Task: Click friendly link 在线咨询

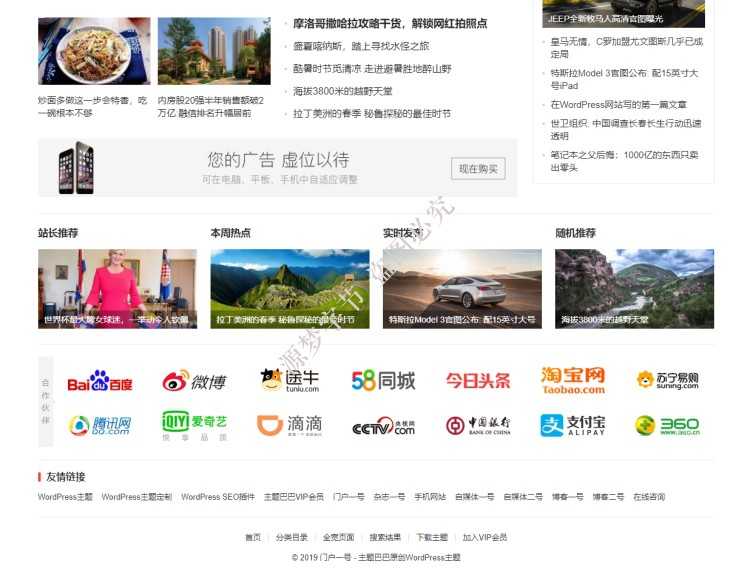Action: [649, 497]
